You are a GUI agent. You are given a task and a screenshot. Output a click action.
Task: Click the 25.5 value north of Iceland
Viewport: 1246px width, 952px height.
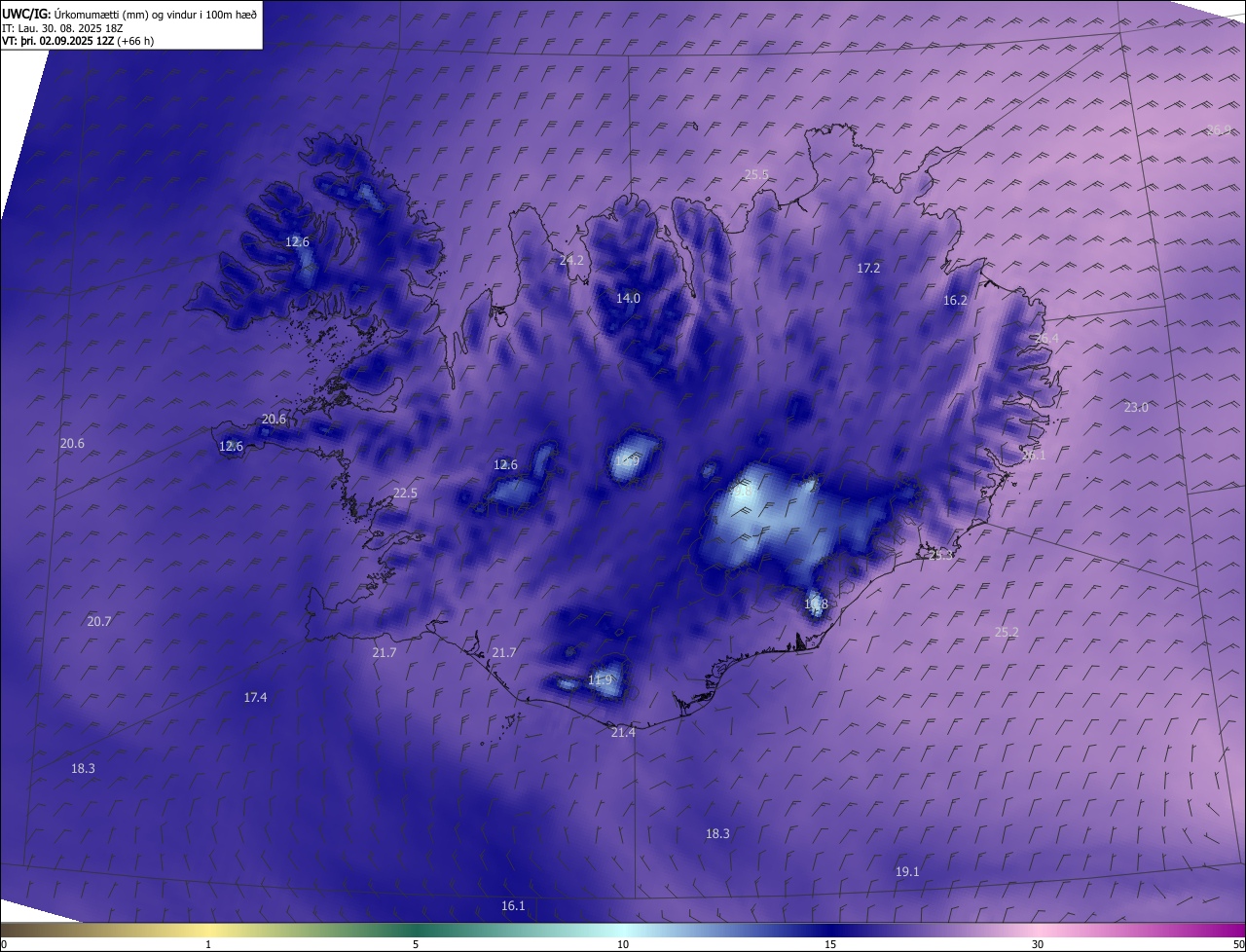(x=756, y=175)
